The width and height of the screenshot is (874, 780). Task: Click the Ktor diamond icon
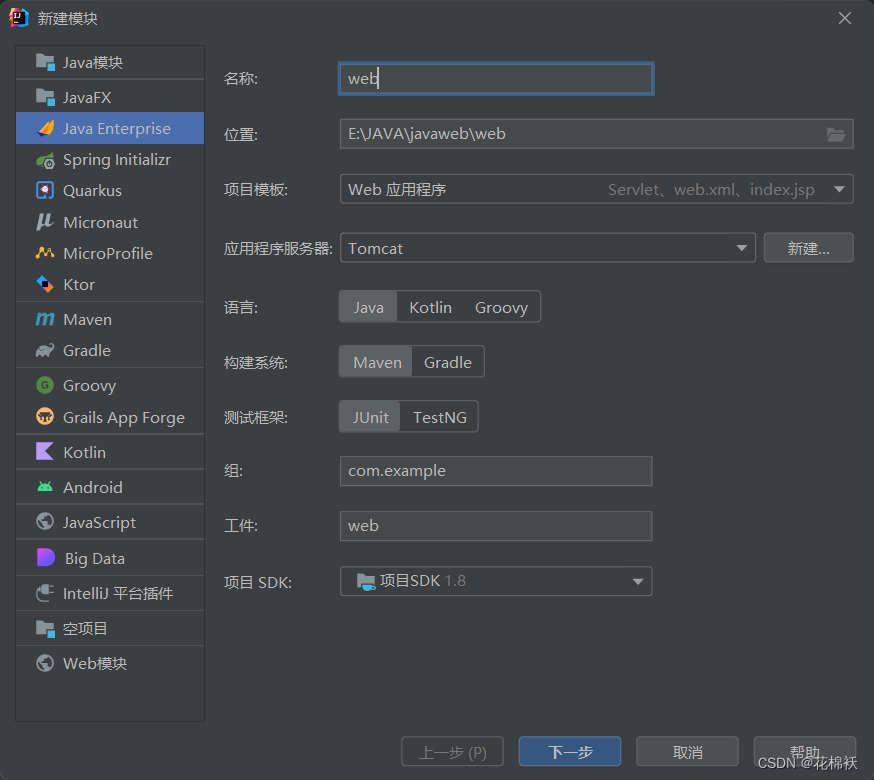[x=45, y=284]
